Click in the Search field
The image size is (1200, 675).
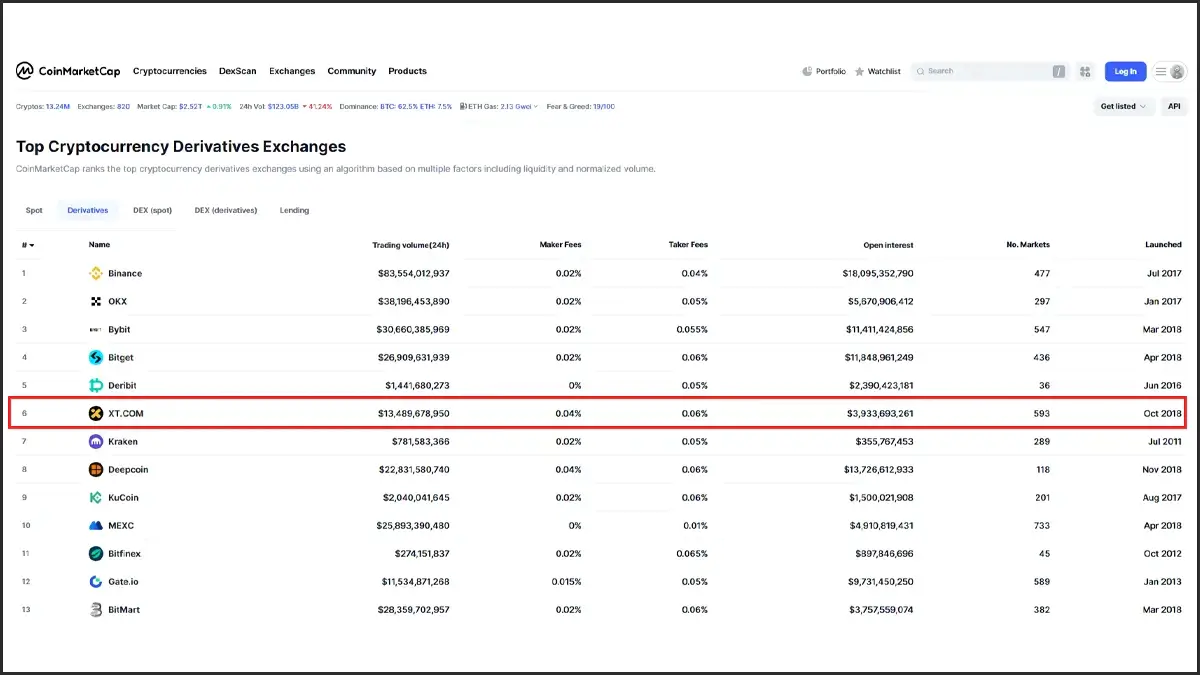click(x=989, y=72)
